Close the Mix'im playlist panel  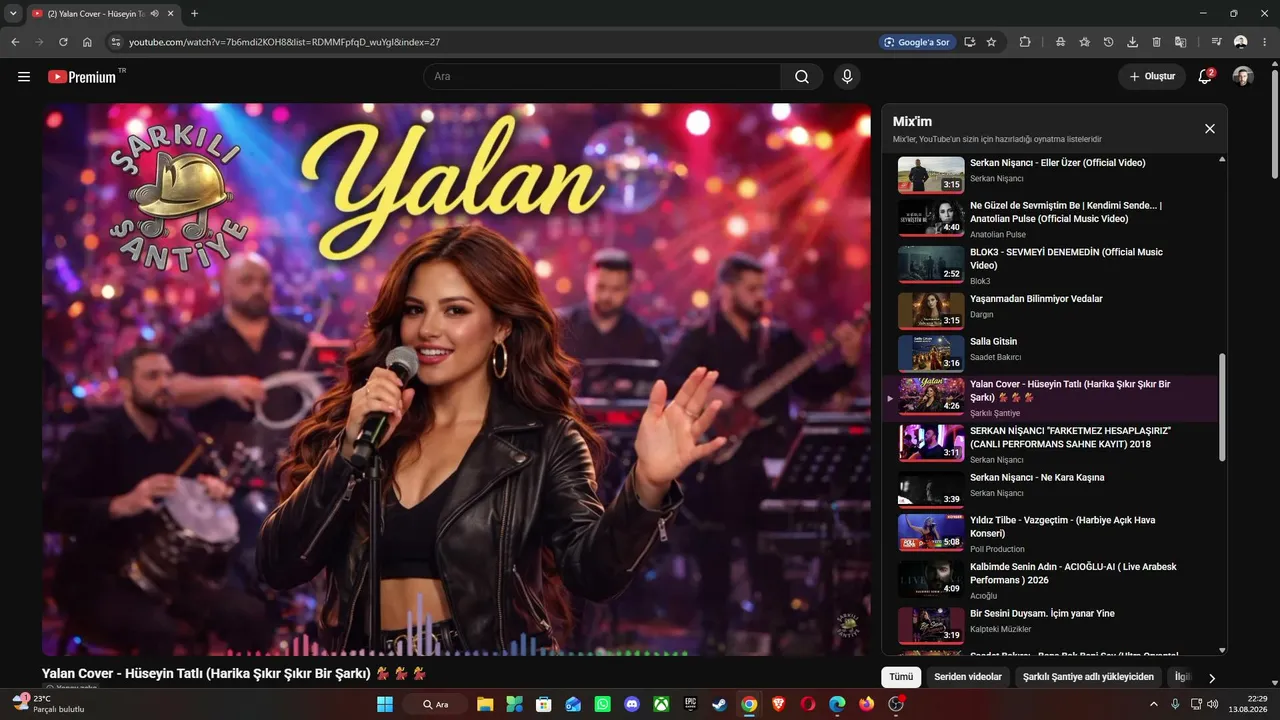(x=1210, y=129)
